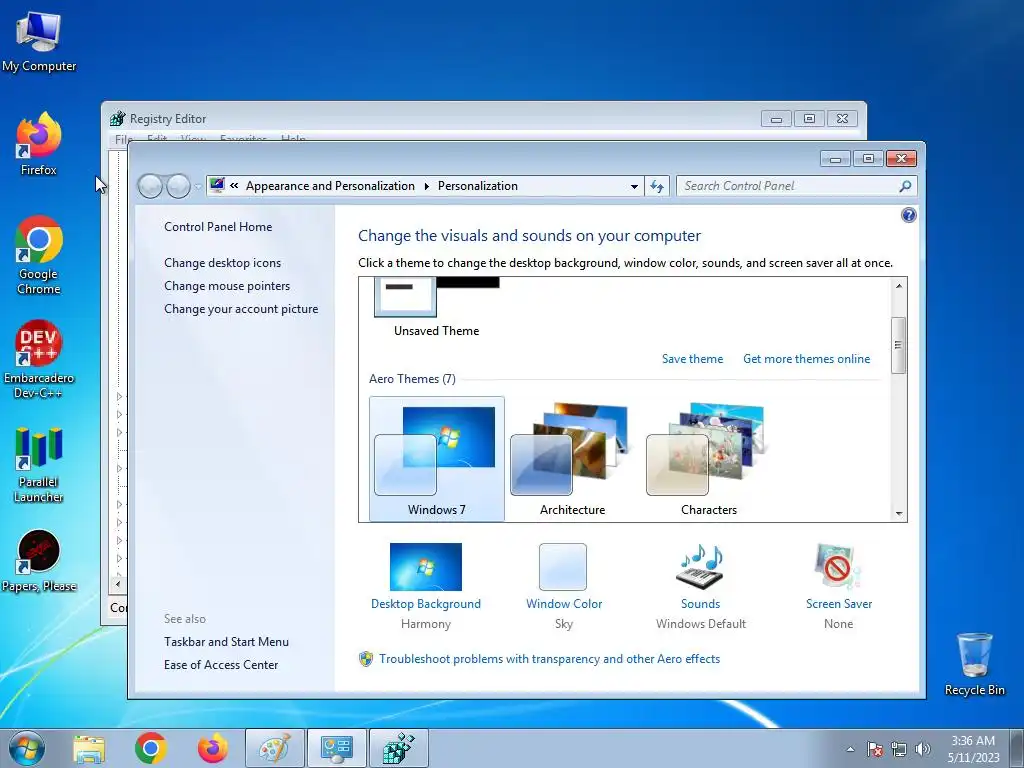This screenshot has width=1024, height=768.
Task: Switch to Paint in the taskbar
Action: pos(275,748)
